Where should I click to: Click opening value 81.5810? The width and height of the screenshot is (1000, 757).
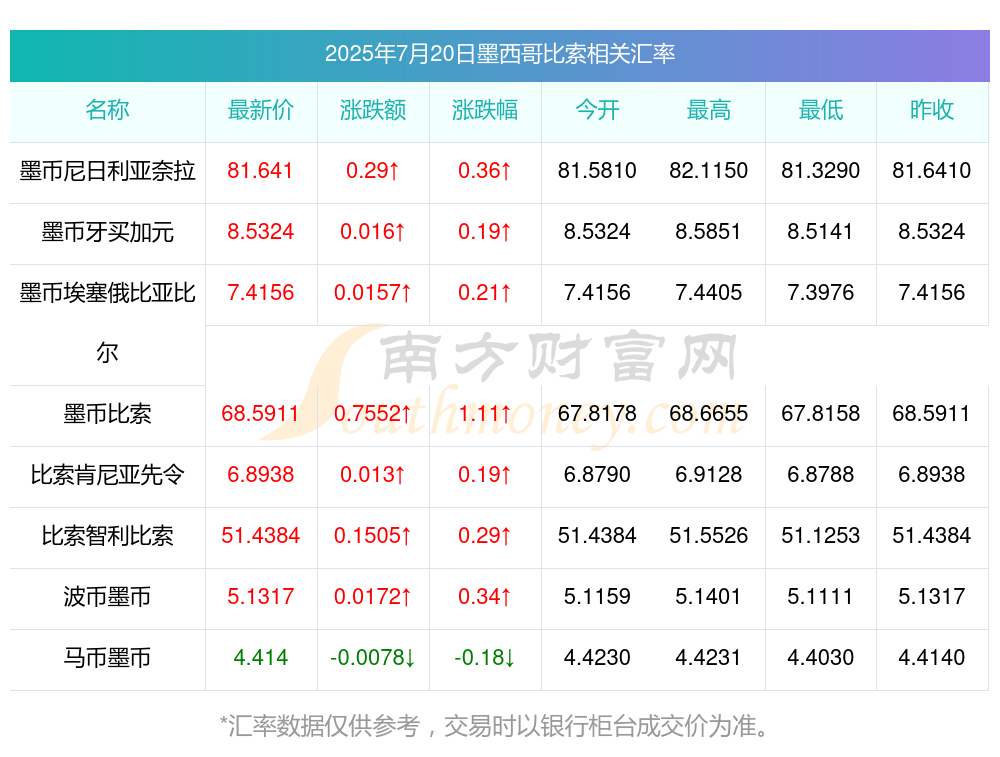pos(597,171)
